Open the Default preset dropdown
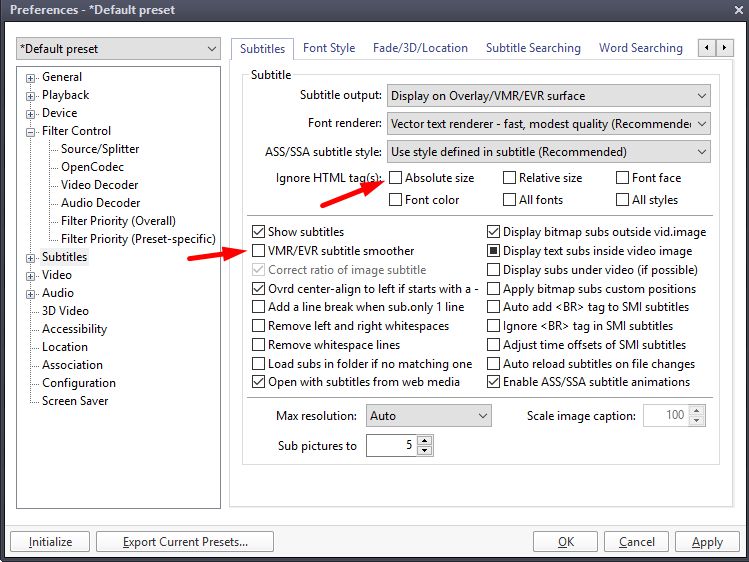This screenshot has height=562, width=749. coord(118,49)
